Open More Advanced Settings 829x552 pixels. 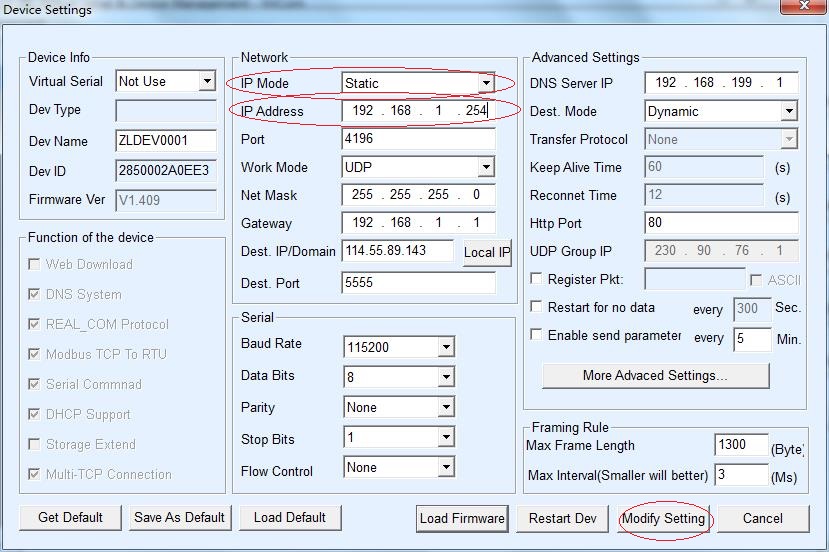(655, 376)
